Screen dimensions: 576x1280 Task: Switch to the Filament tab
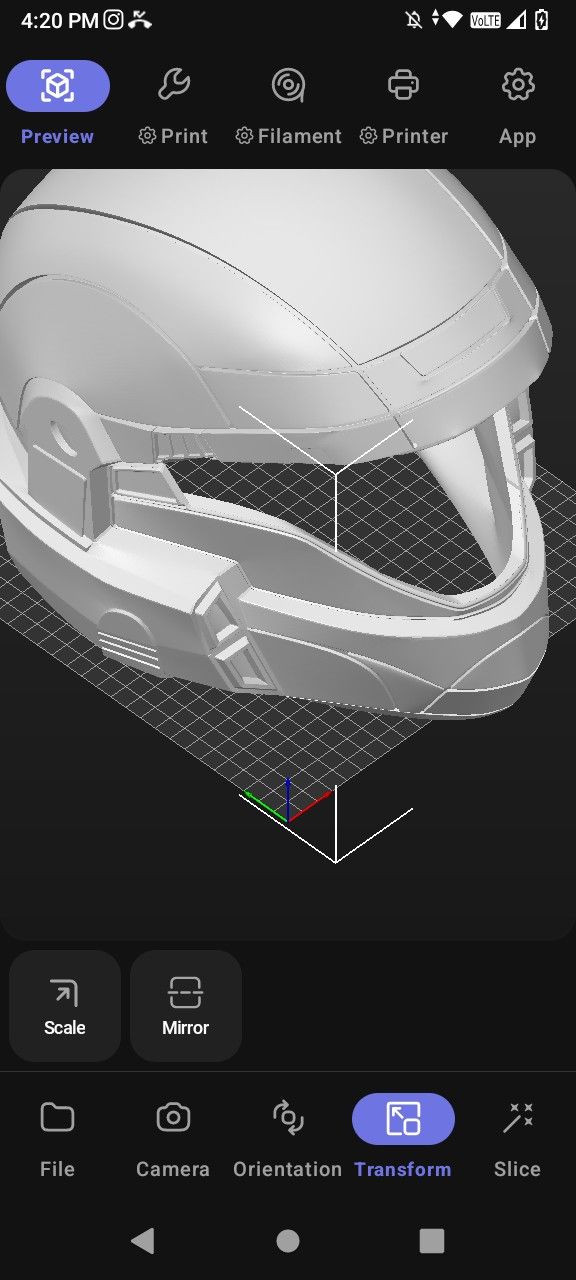coord(288,104)
